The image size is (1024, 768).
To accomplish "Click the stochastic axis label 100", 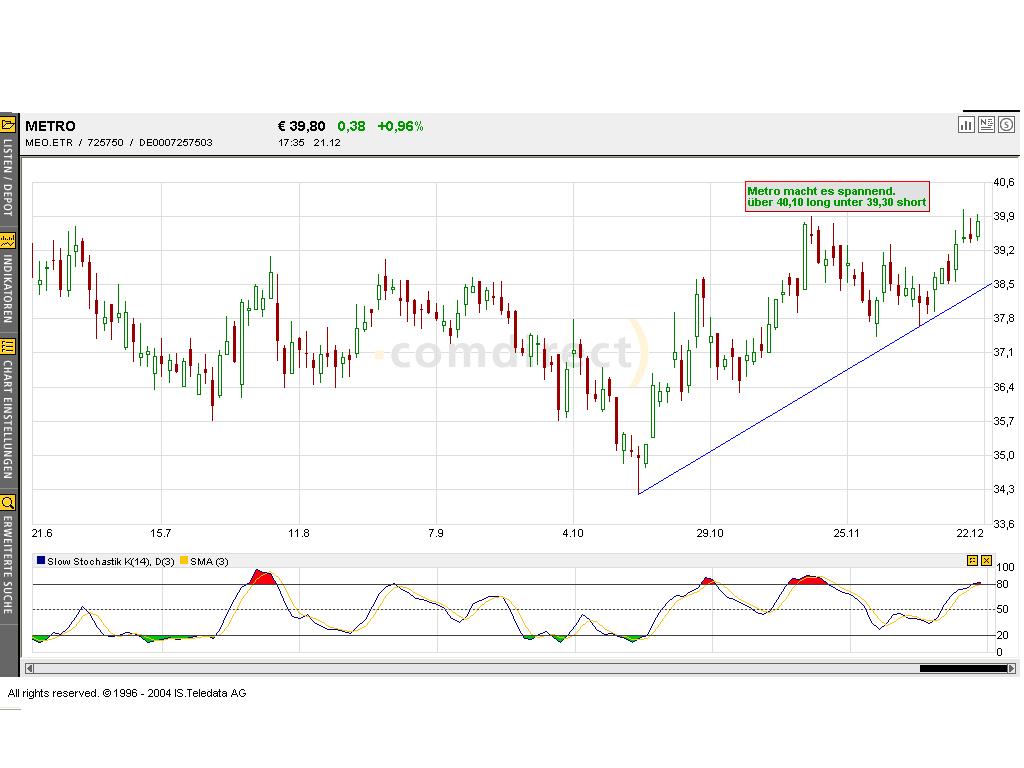I will click(1006, 567).
